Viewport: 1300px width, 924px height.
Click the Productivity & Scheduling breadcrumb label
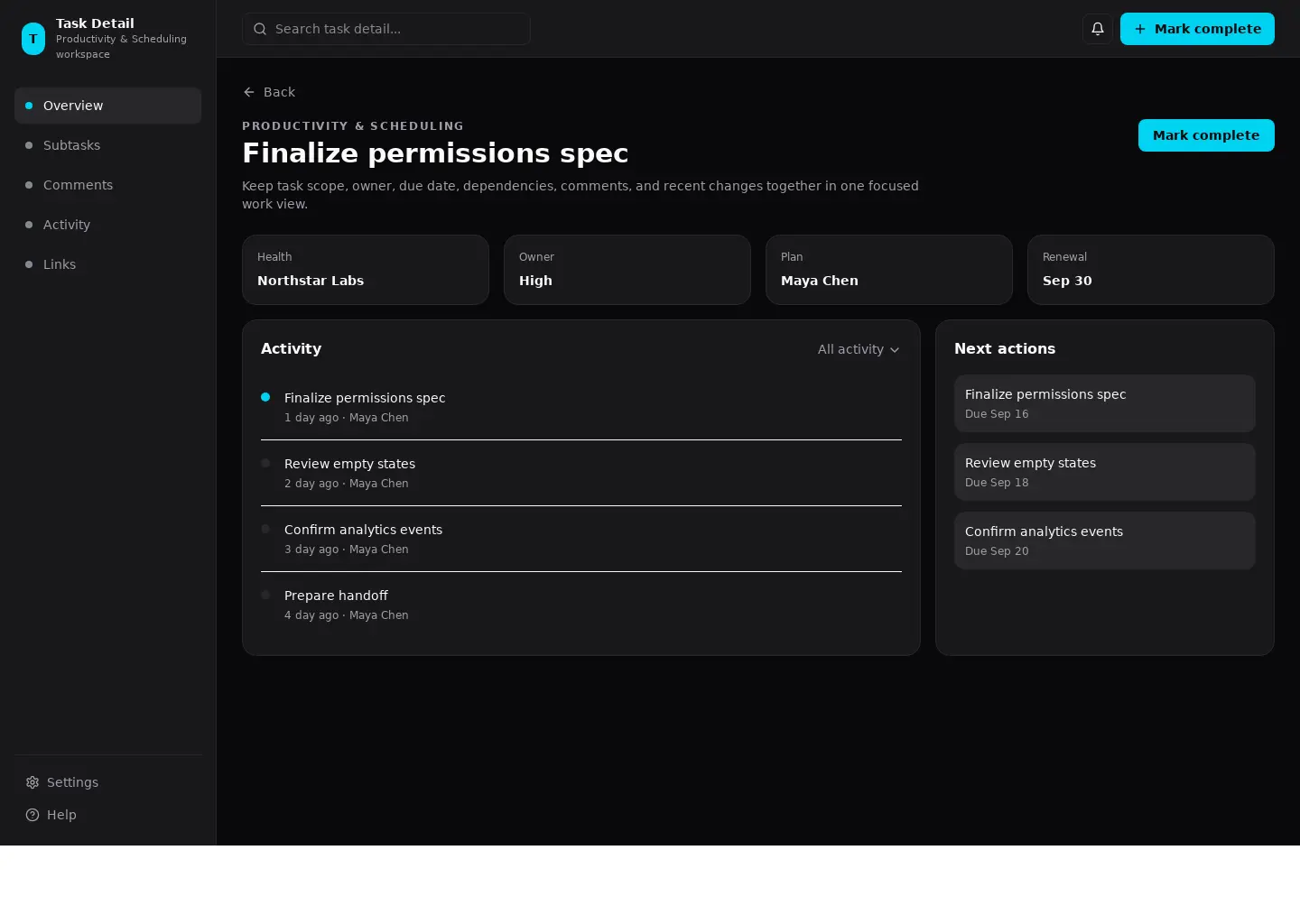(353, 126)
